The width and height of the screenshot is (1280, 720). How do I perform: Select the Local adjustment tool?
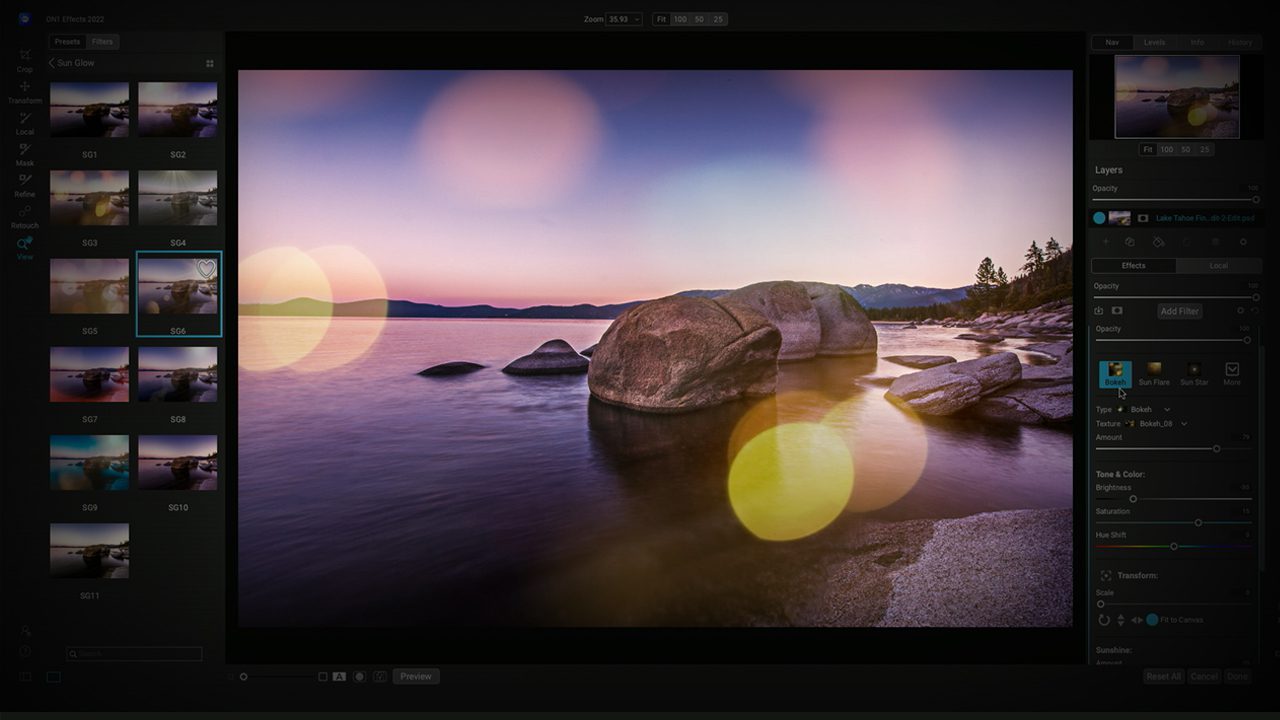click(25, 122)
